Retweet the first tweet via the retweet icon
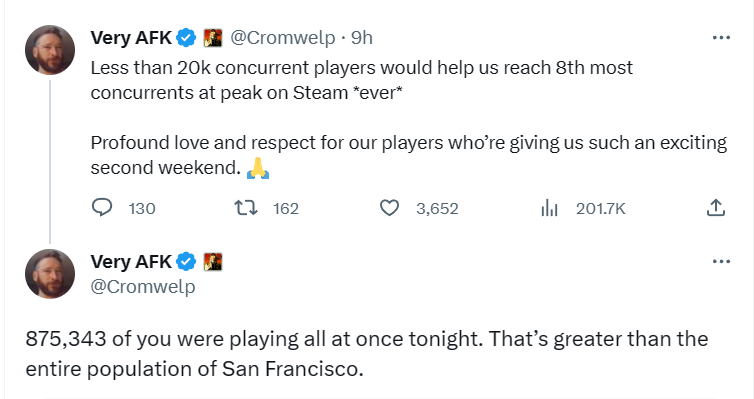 pyautogui.click(x=246, y=208)
